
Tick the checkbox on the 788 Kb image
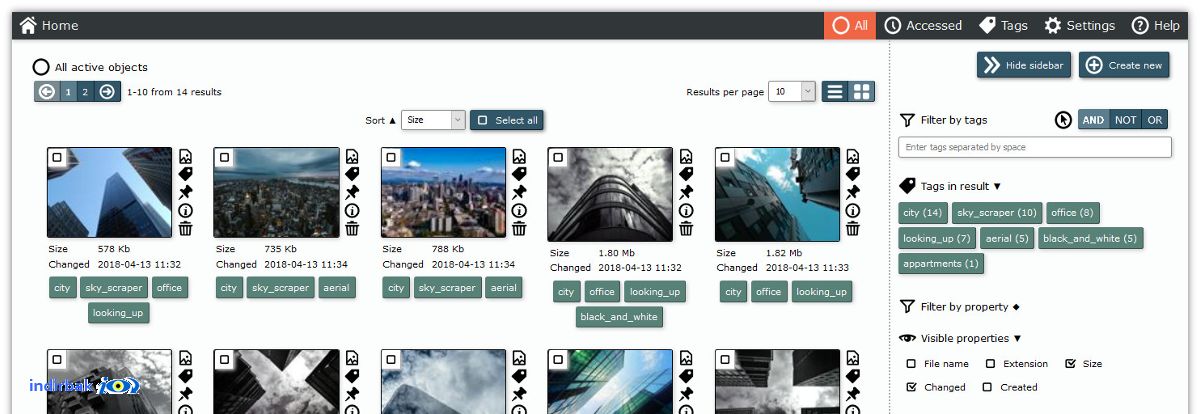tap(391, 157)
